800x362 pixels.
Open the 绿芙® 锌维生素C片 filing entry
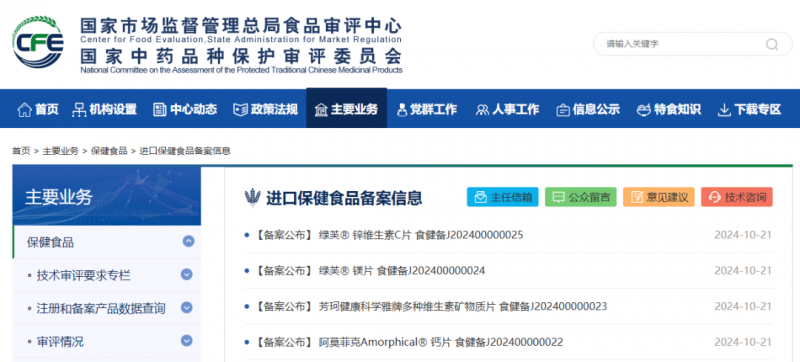coord(389,235)
